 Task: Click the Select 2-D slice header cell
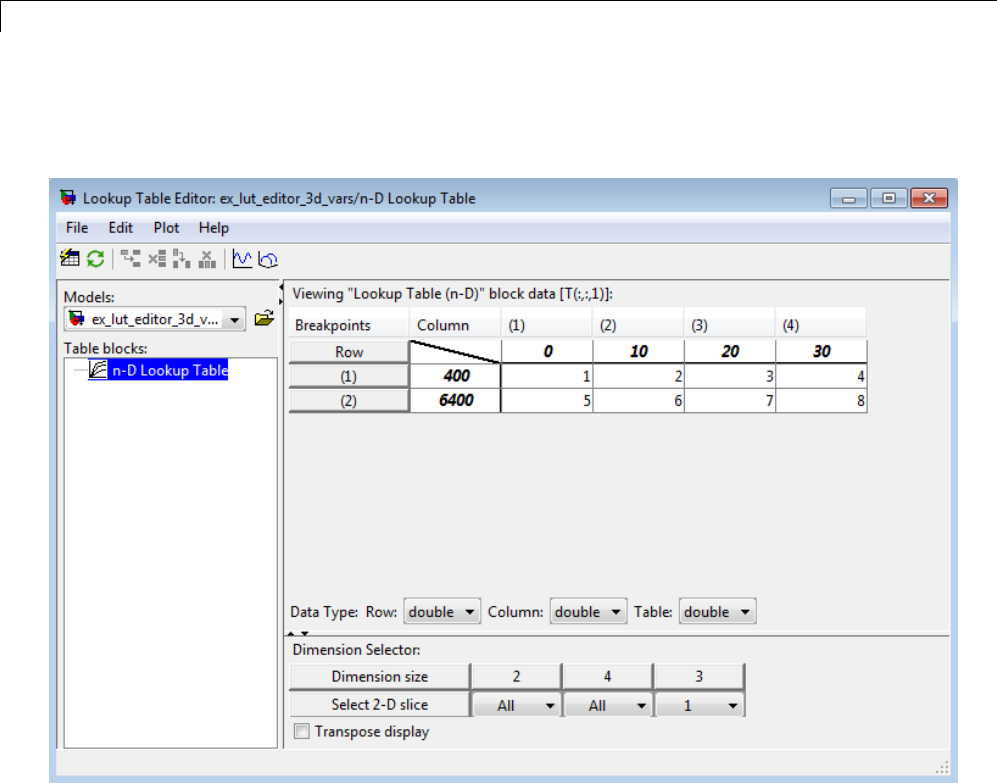(x=380, y=704)
